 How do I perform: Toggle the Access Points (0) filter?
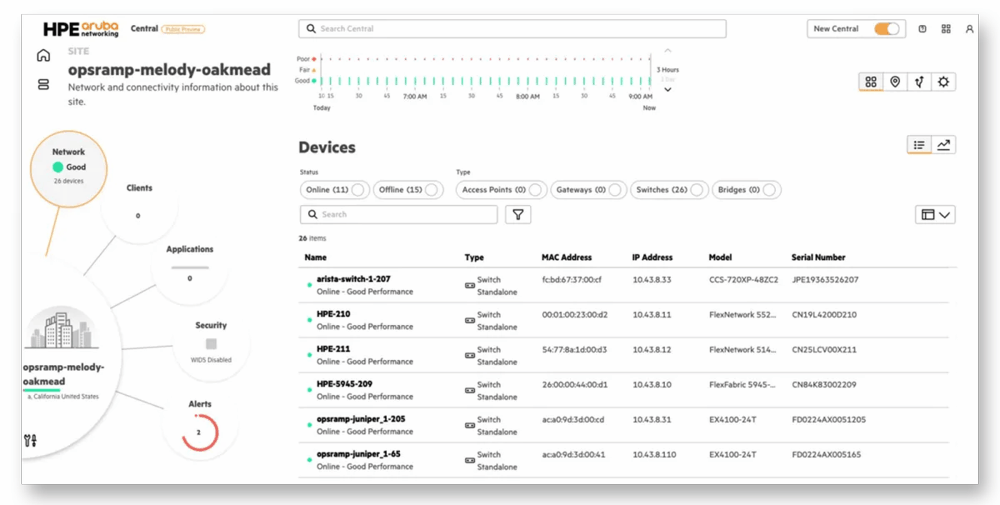[x=501, y=190]
